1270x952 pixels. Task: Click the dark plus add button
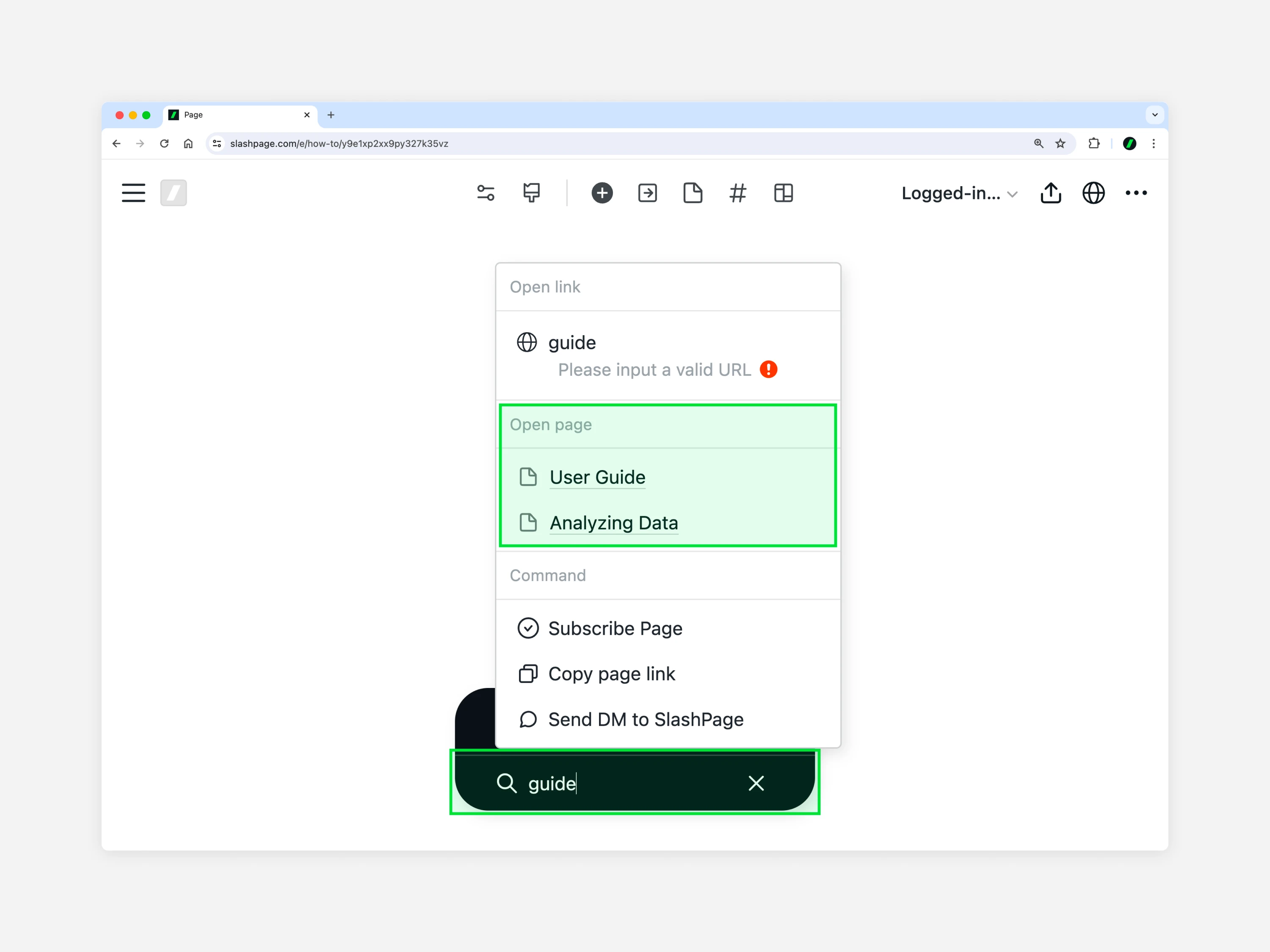602,193
